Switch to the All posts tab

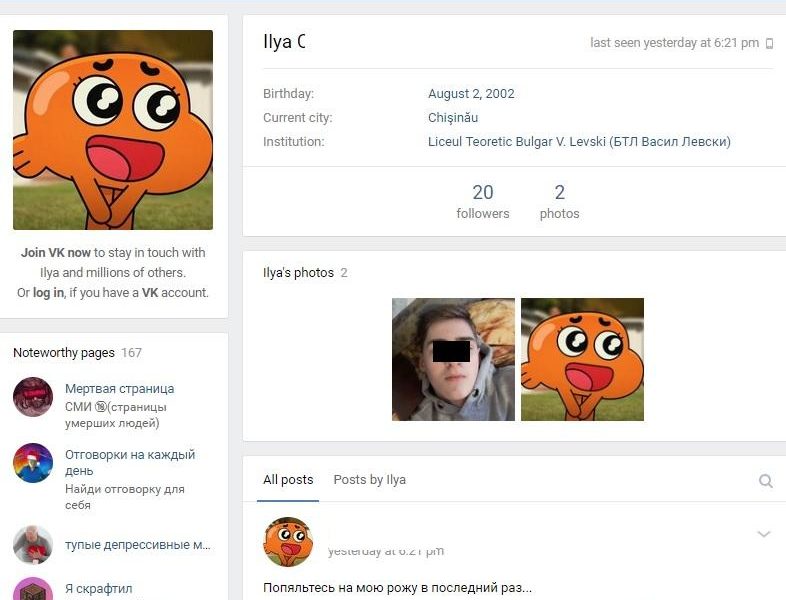pos(288,480)
